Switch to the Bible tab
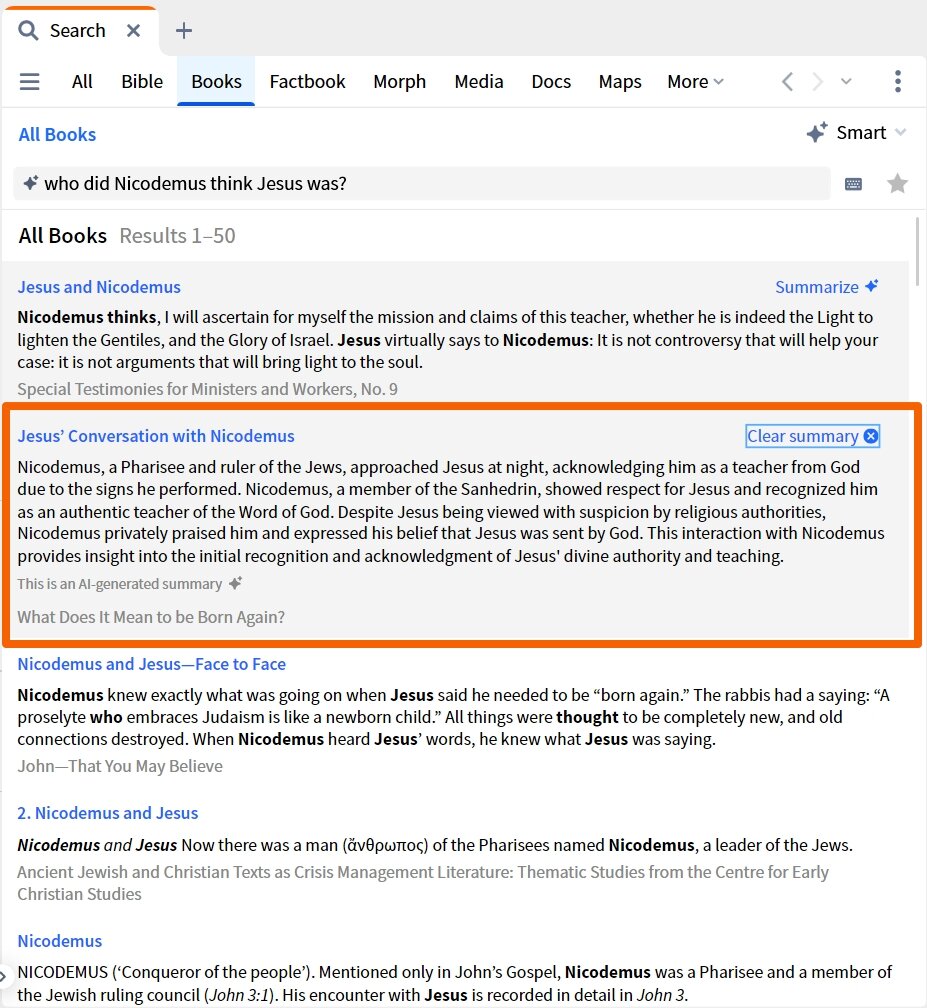Image resolution: width=927 pixels, height=1008 pixels. [x=141, y=82]
